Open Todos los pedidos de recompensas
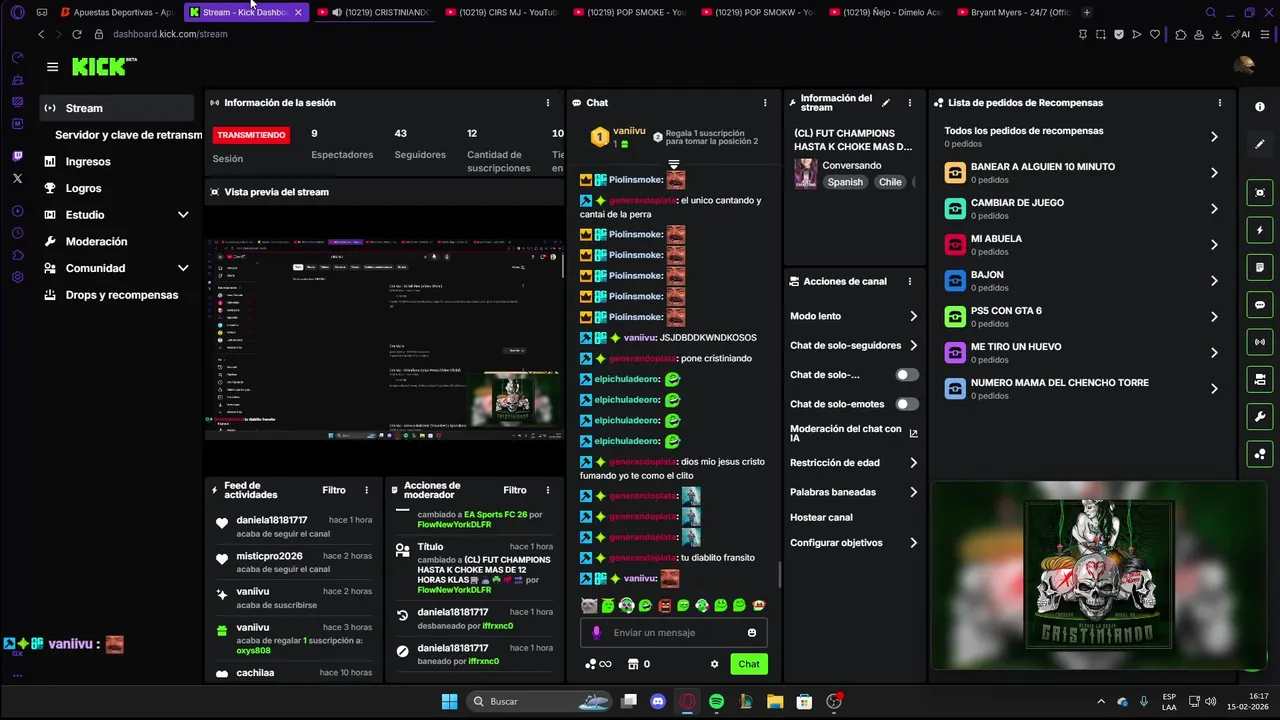Image resolution: width=1280 pixels, height=720 pixels. 1082,137
